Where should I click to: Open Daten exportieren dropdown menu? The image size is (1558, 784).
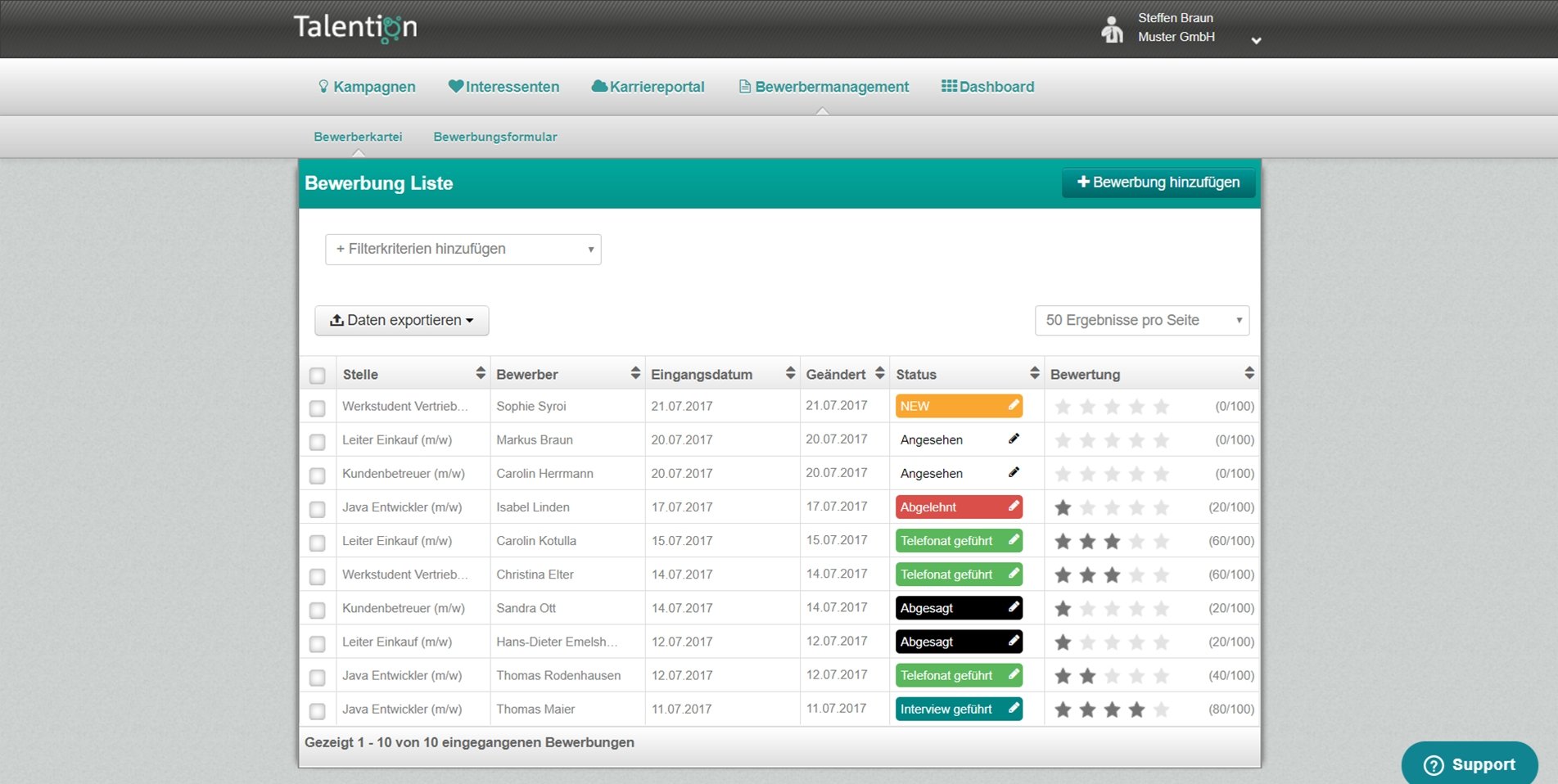tap(402, 320)
